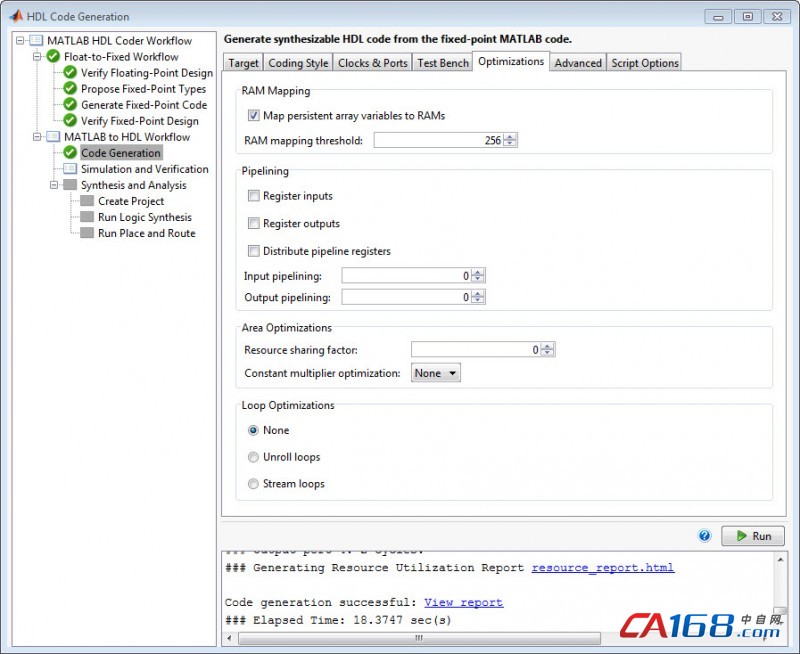The height and width of the screenshot is (654, 800).
Task: Toggle Map persistent array variables to RAMs
Action: coord(254,115)
